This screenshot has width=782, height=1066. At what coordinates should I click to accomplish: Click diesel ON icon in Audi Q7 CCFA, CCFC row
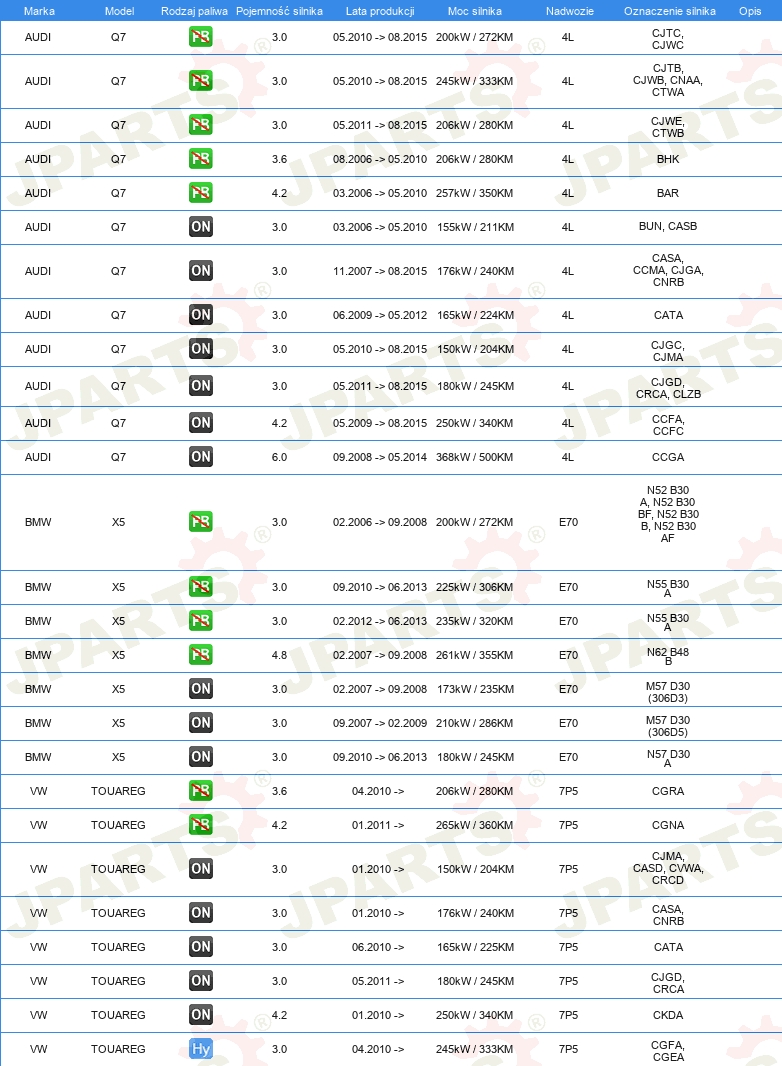(201, 423)
